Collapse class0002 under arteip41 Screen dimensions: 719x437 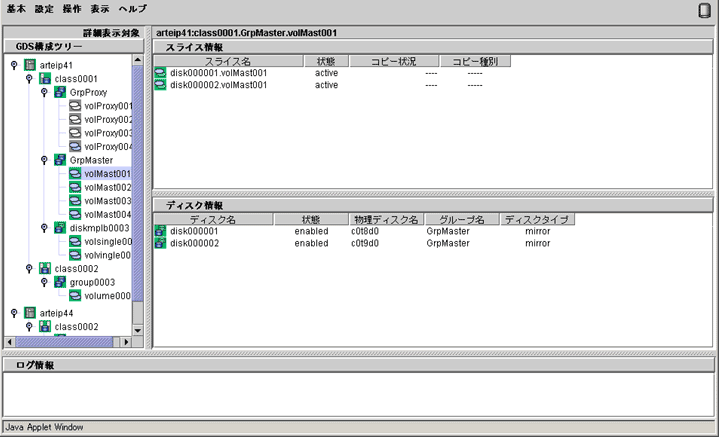pyautogui.click(x=29, y=269)
